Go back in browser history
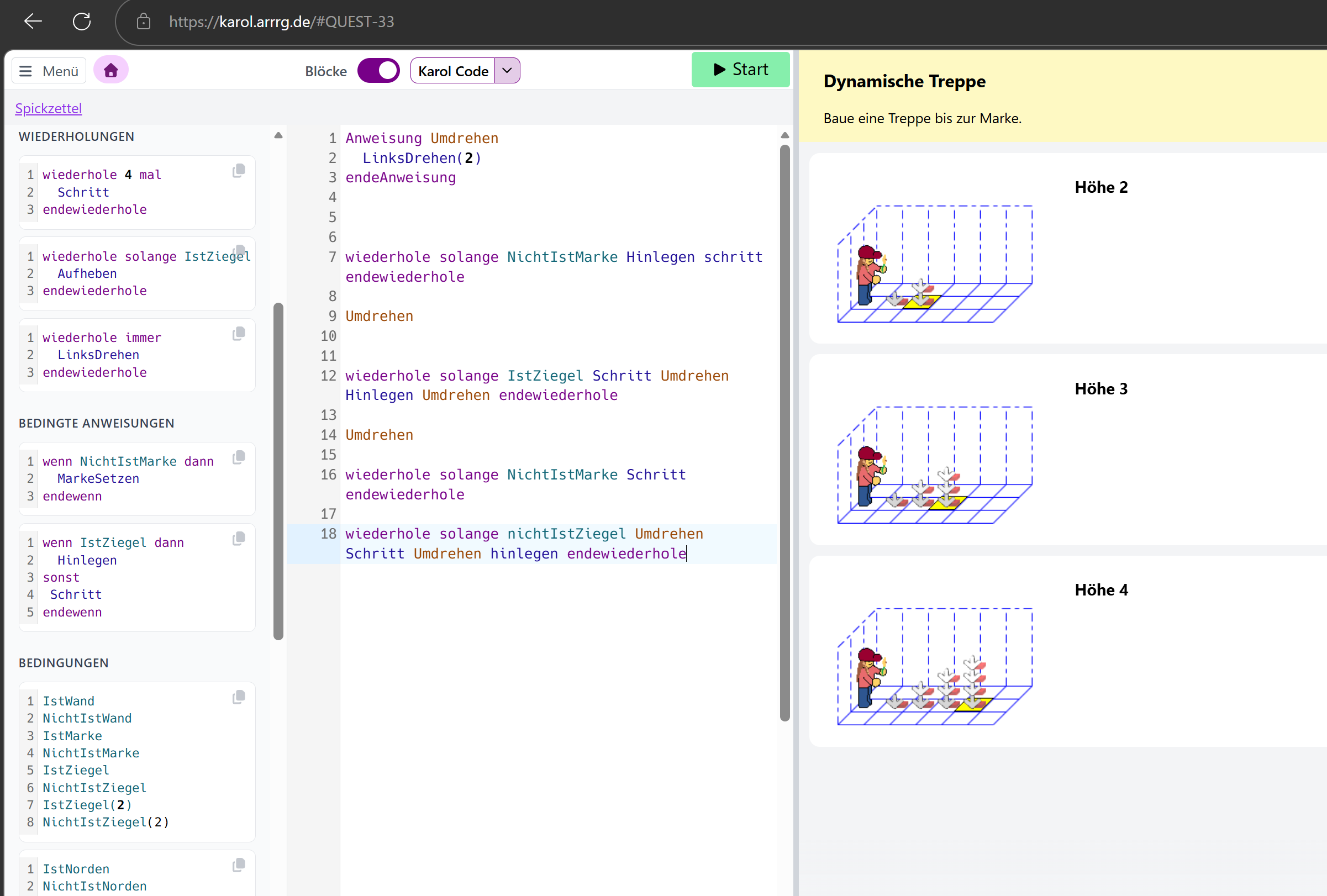 (33, 22)
